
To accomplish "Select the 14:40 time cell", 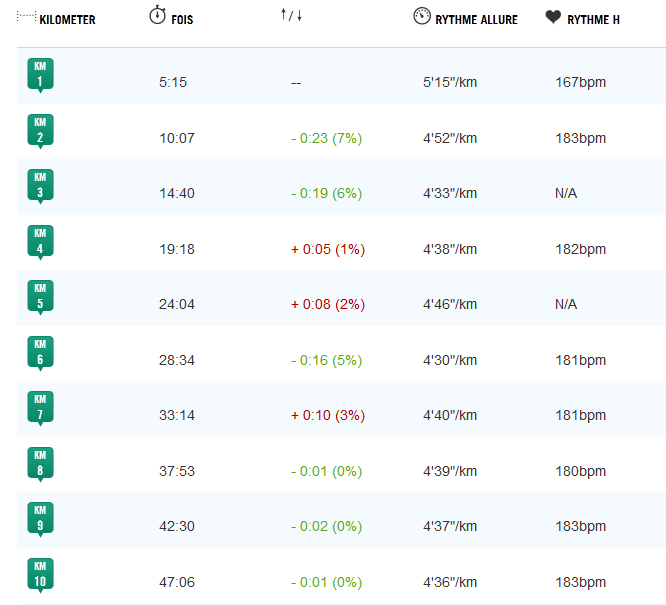I will pos(177,193).
